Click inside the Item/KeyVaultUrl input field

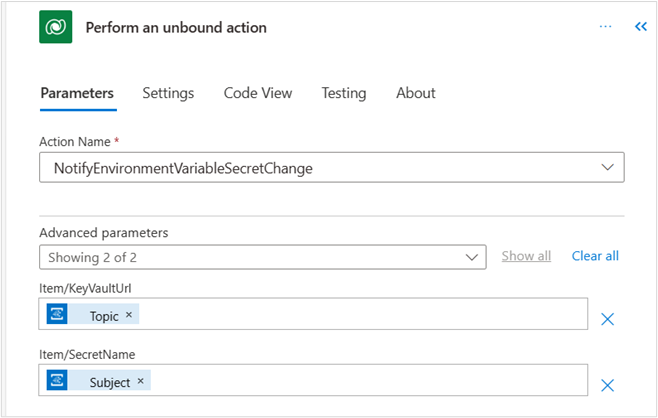[x=313, y=314]
